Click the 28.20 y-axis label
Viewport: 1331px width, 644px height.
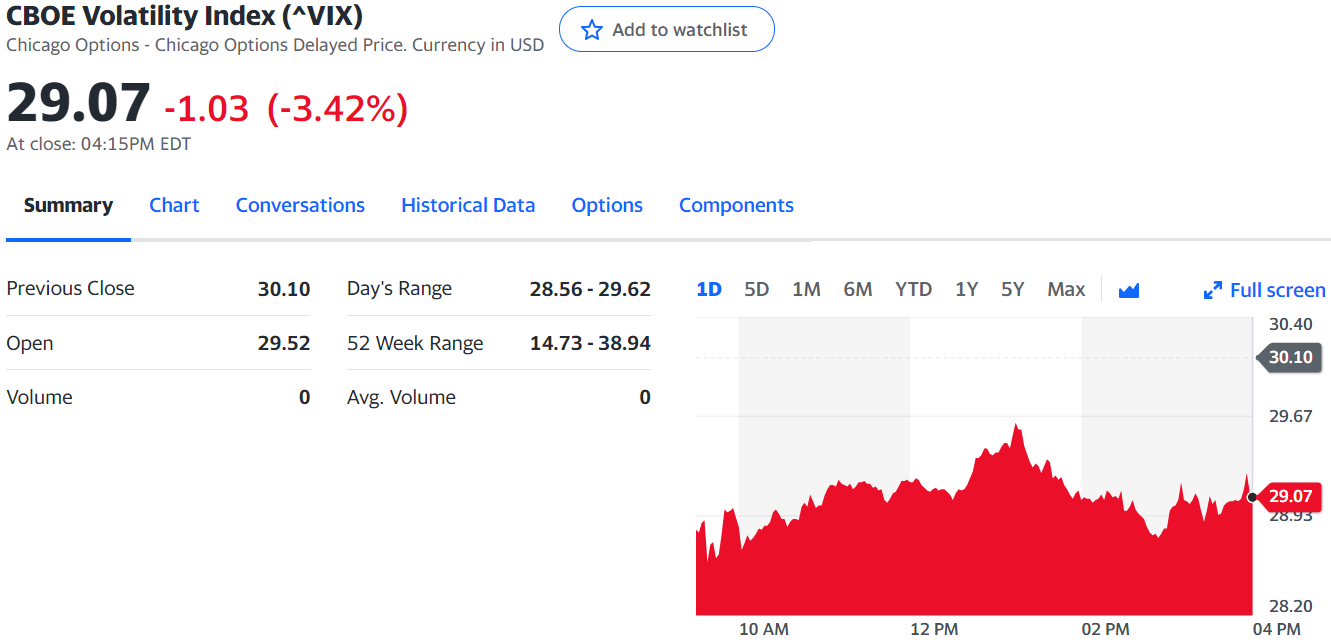pos(1290,606)
